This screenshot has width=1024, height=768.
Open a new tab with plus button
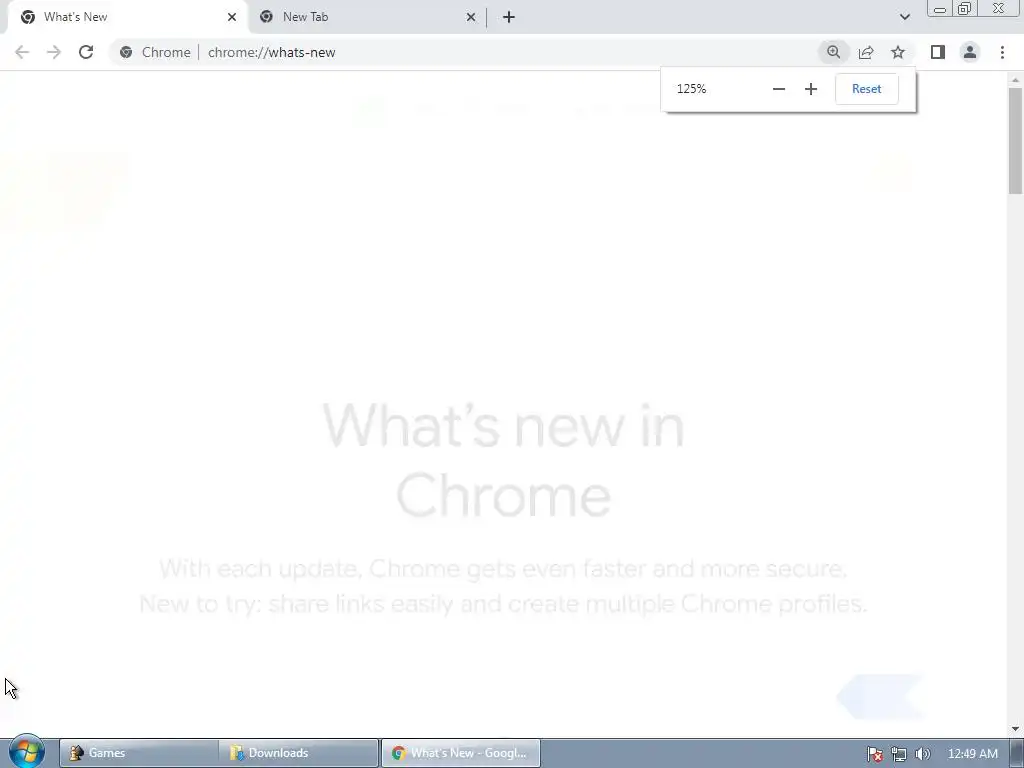pos(509,17)
